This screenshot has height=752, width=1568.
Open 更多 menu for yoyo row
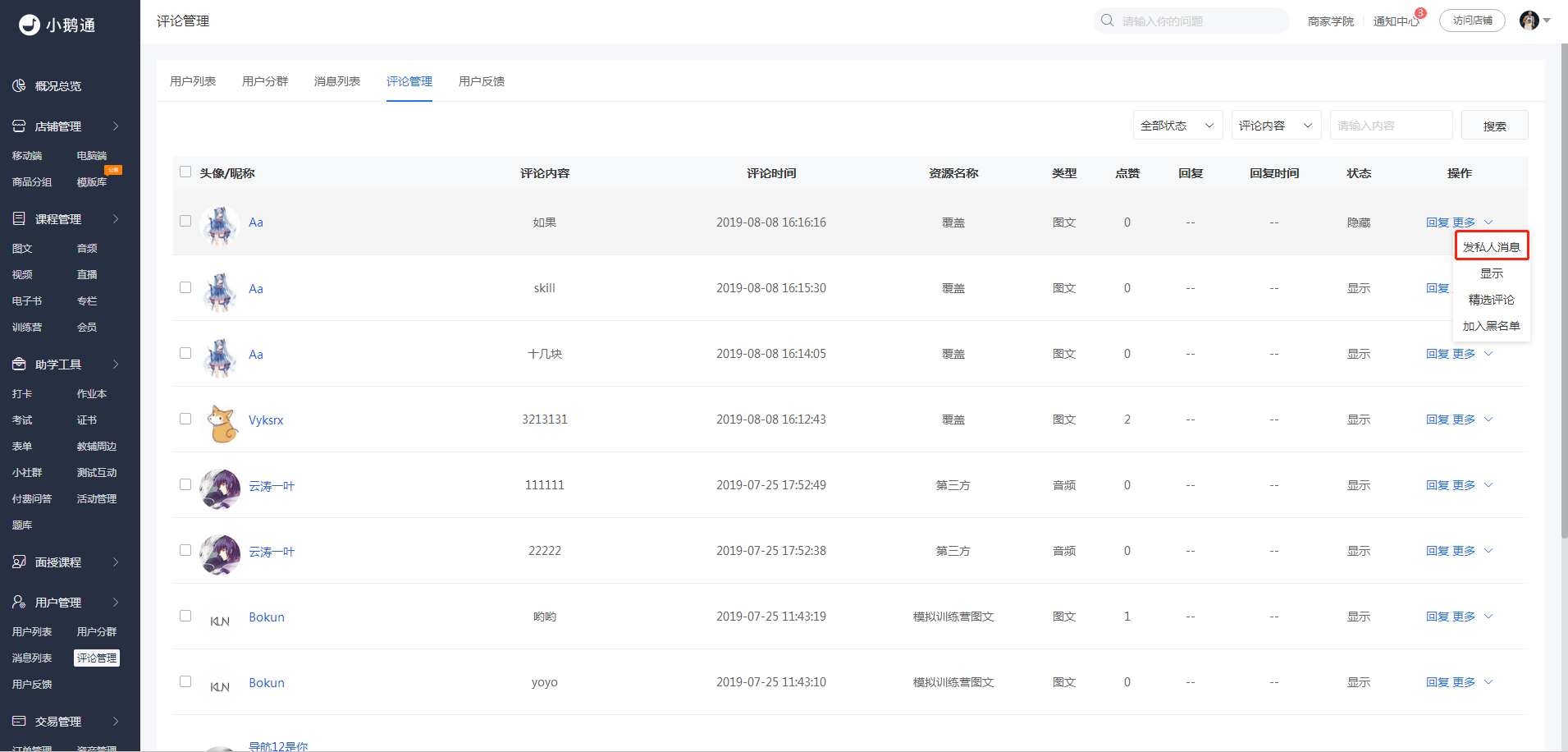click(1473, 682)
